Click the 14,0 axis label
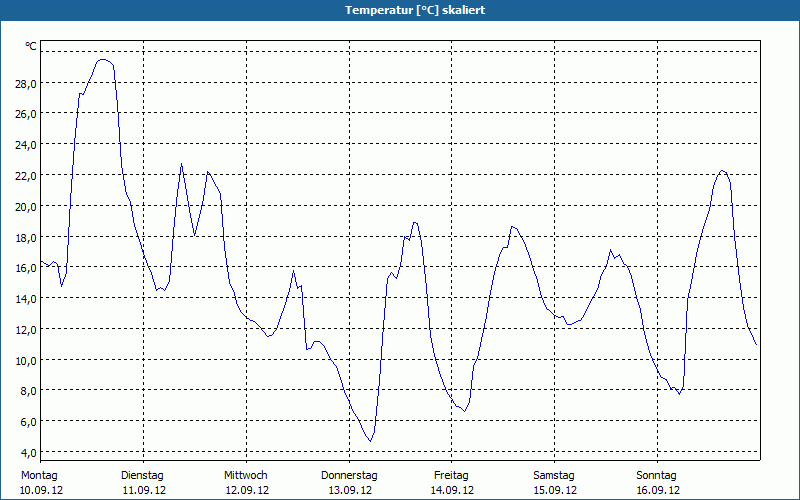The width and height of the screenshot is (800, 500). coord(26,299)
